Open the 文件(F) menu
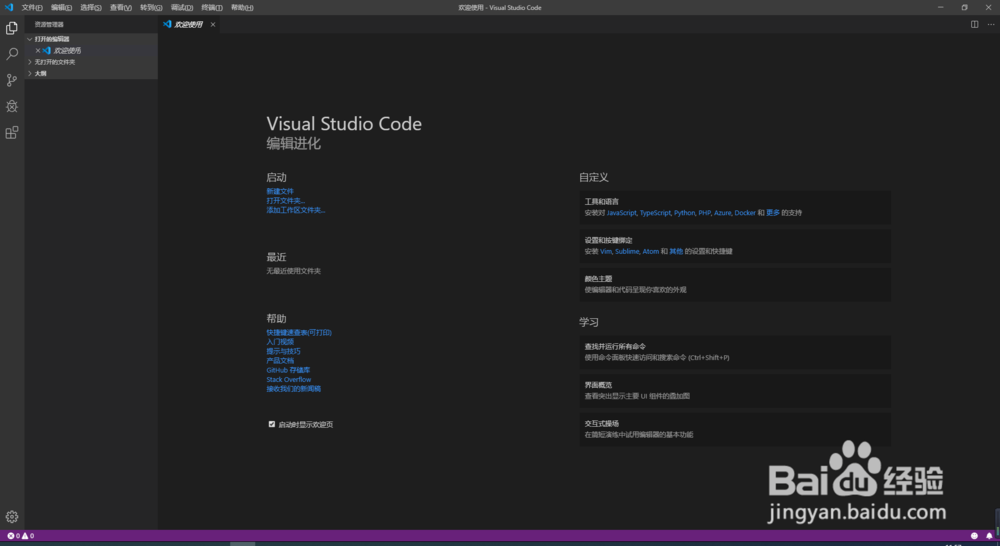1000x546 pixels. click(32, 8)
